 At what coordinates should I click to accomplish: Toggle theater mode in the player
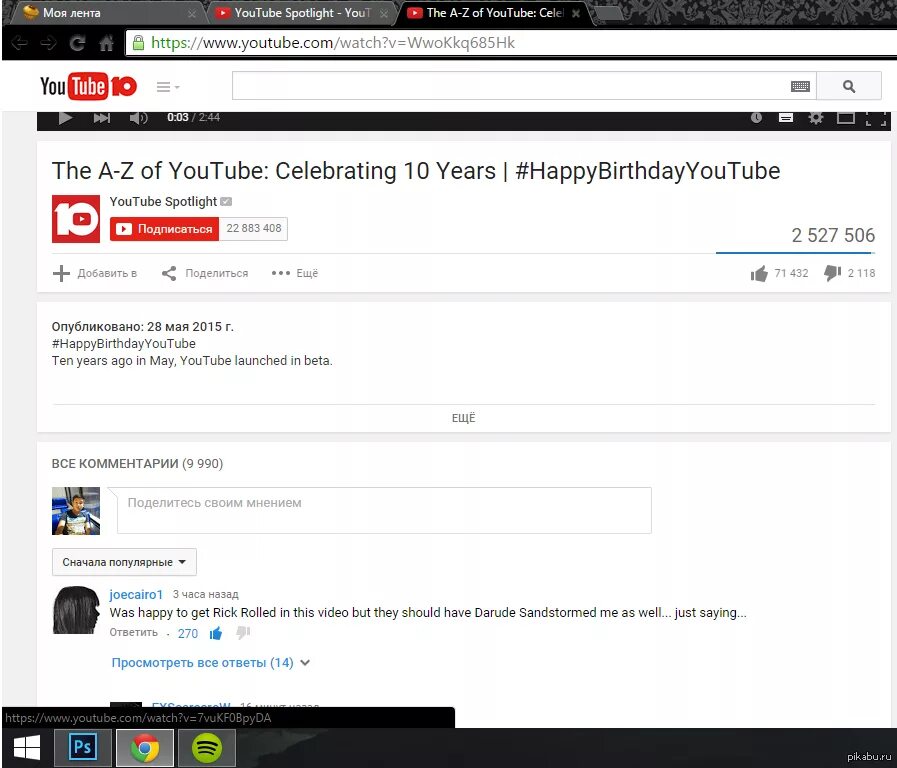(x=846, y=118)
